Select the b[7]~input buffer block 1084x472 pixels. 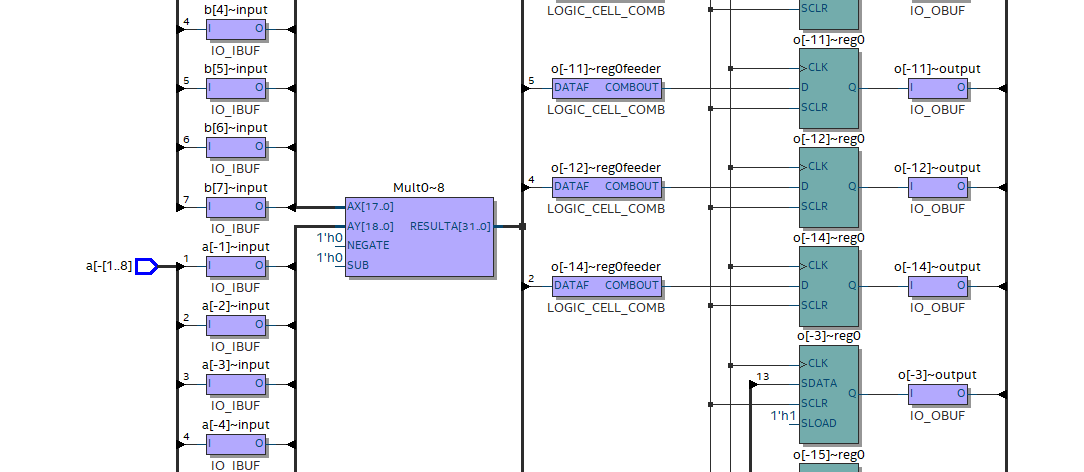pyautogui.click(x=236, y=207)
